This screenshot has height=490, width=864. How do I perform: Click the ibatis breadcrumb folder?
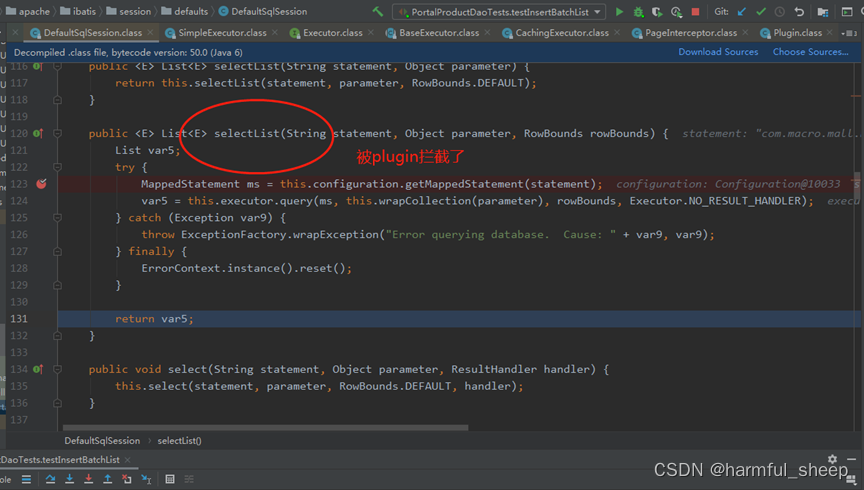coord(78,11)
